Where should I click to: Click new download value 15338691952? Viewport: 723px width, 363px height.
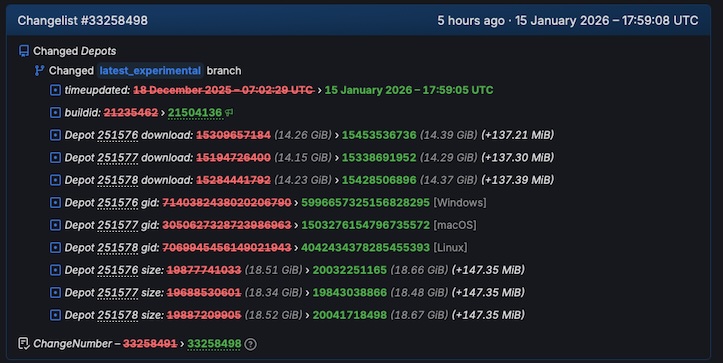(x=379, y=157)
